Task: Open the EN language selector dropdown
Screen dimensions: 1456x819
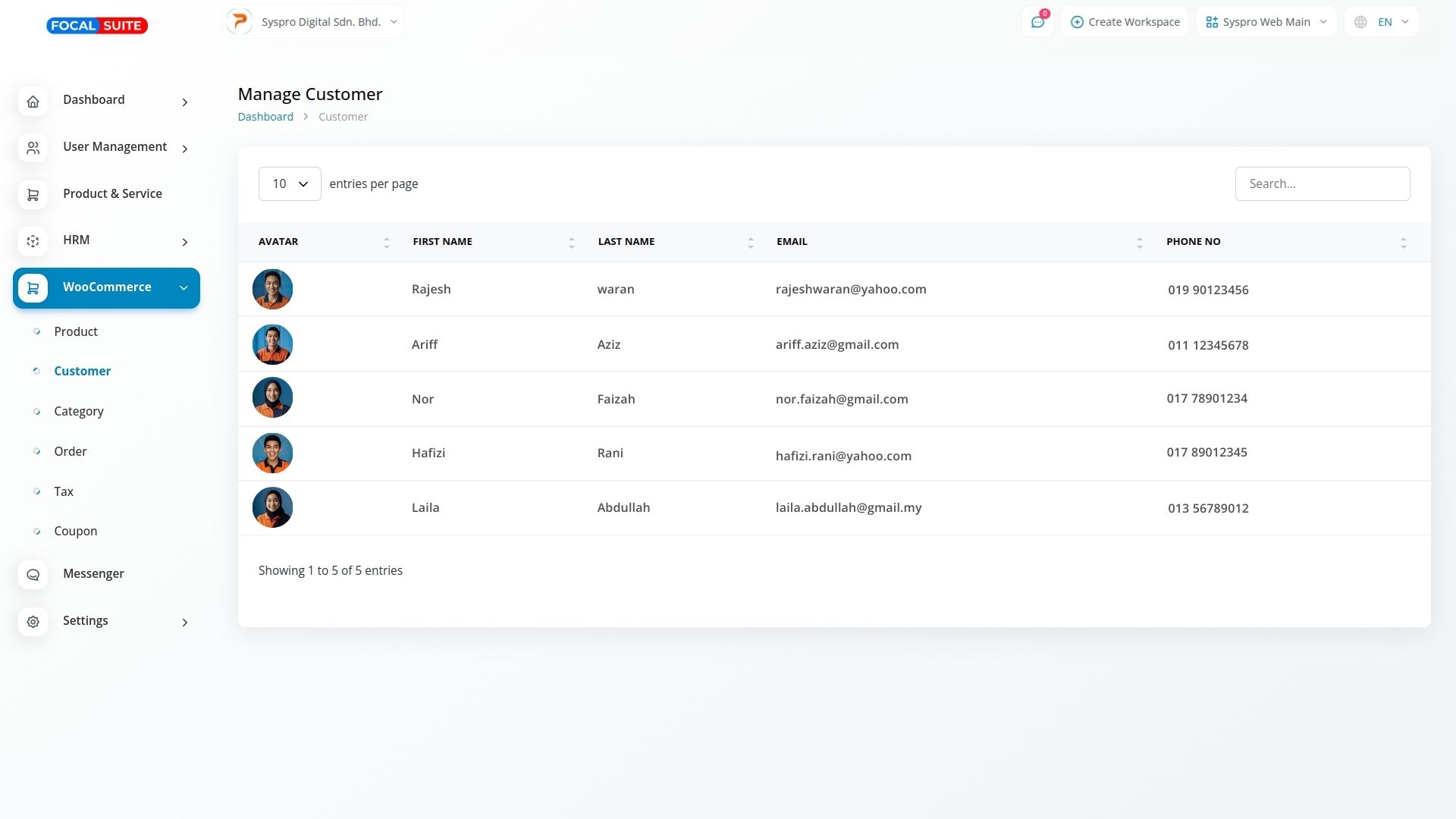Action: click(1382, 22)
